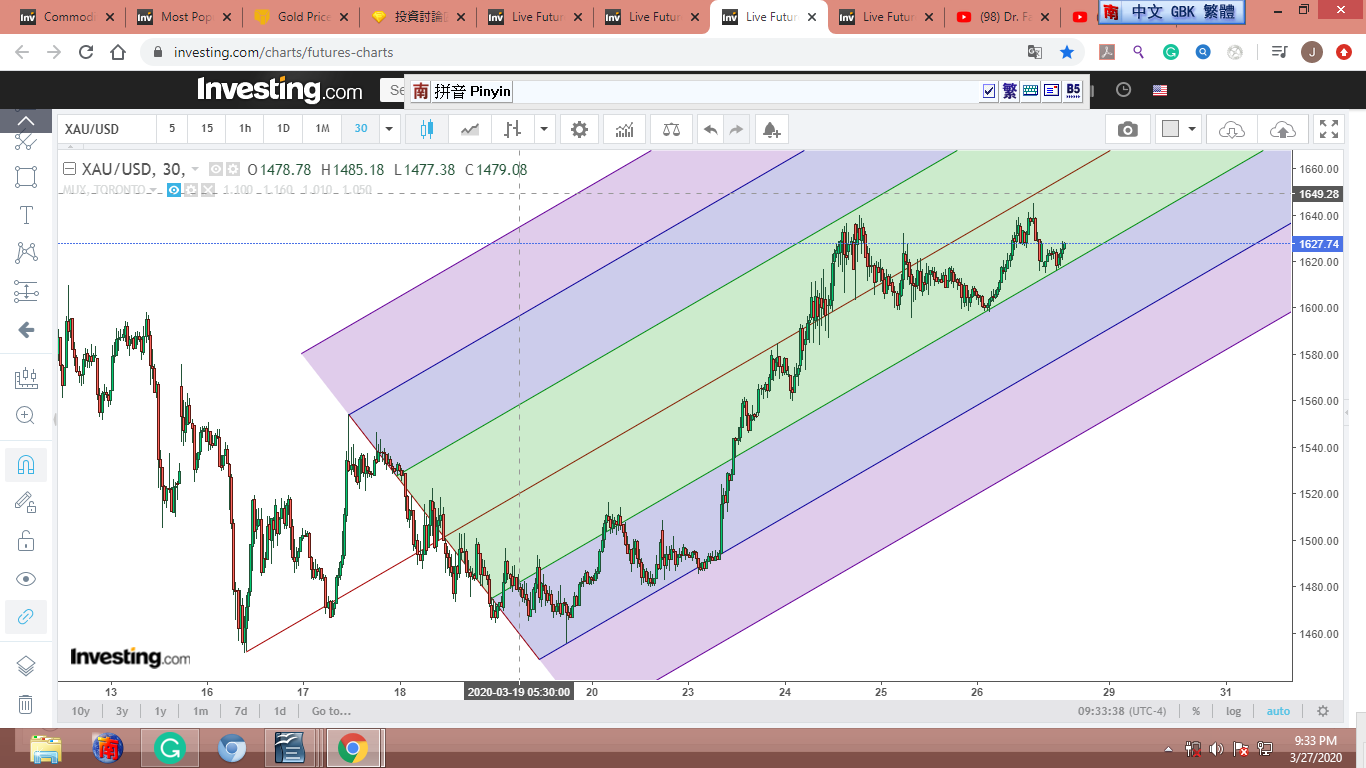This screenshot has width=1366, height=768.
Task: Set interval to 1D
Action: 283,129
